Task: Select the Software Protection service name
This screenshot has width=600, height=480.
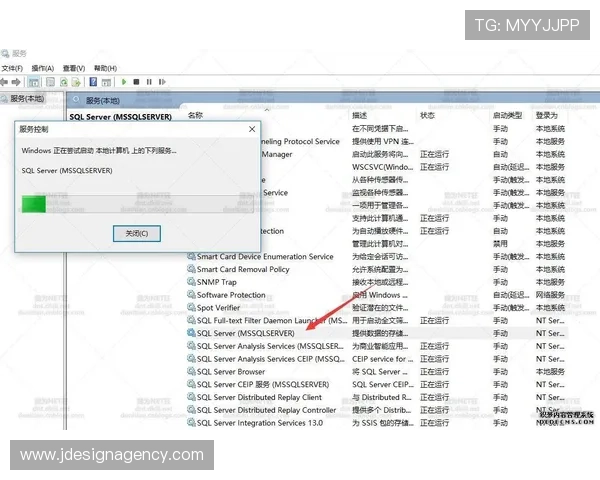Action: 231,295
